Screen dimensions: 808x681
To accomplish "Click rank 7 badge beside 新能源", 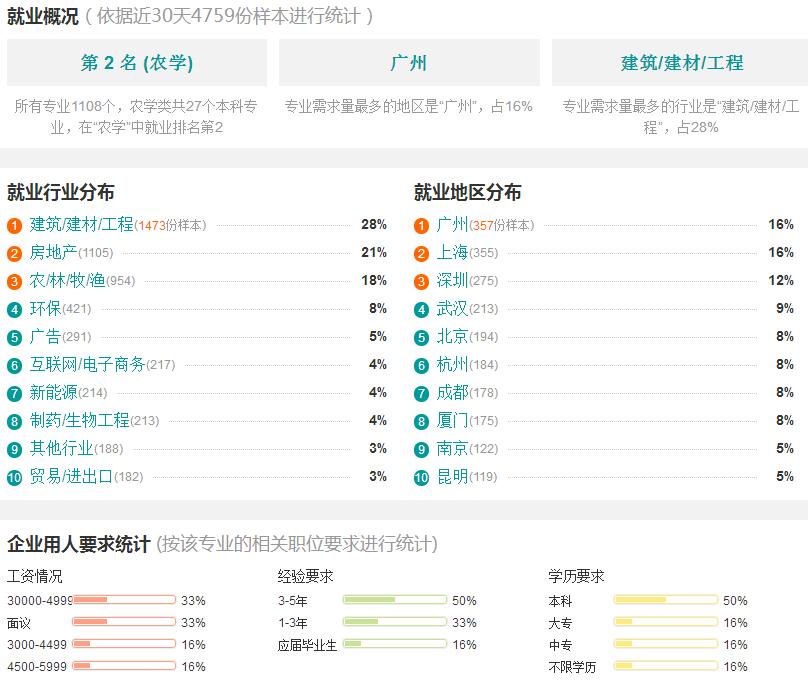I will coord(14,394).
